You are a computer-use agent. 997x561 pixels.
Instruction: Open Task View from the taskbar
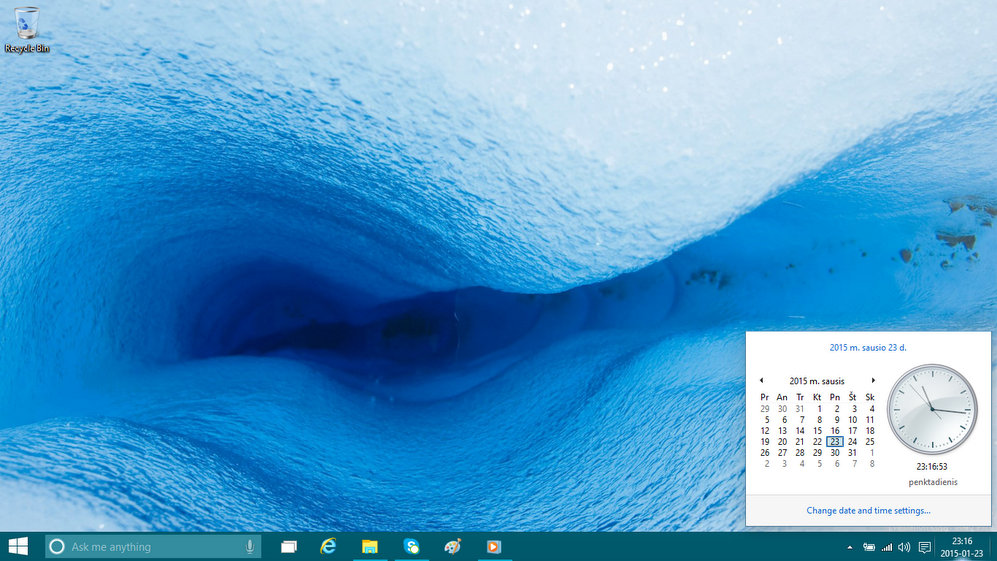point(289,547)
